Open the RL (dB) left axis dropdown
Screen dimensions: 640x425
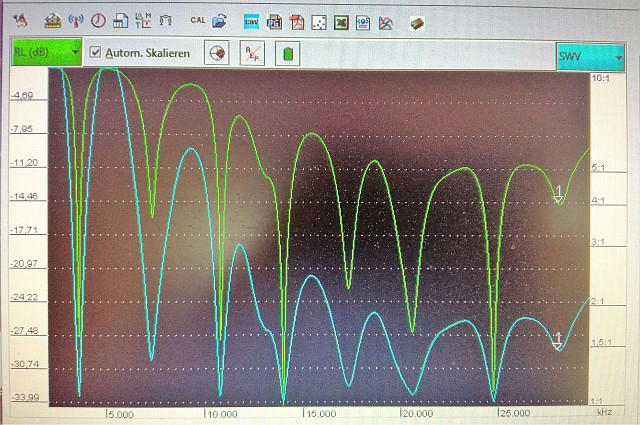click(46, 52)
